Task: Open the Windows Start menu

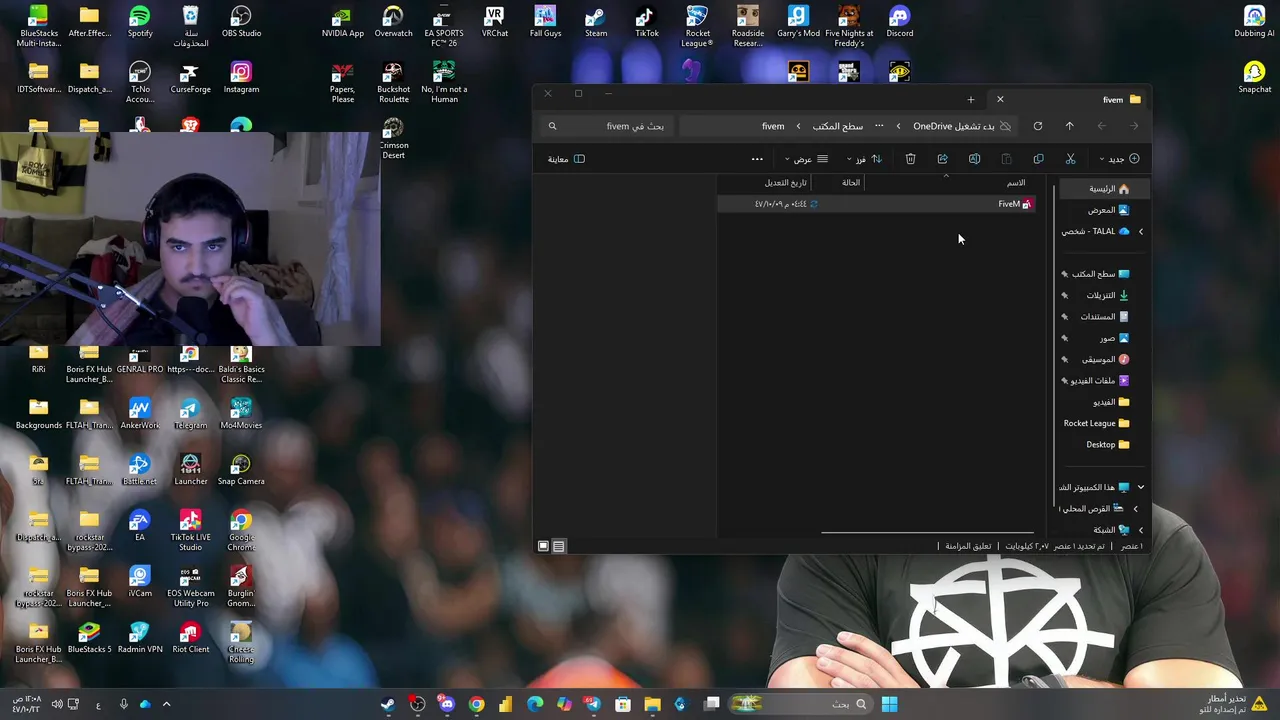Action: tap(889, 704)
